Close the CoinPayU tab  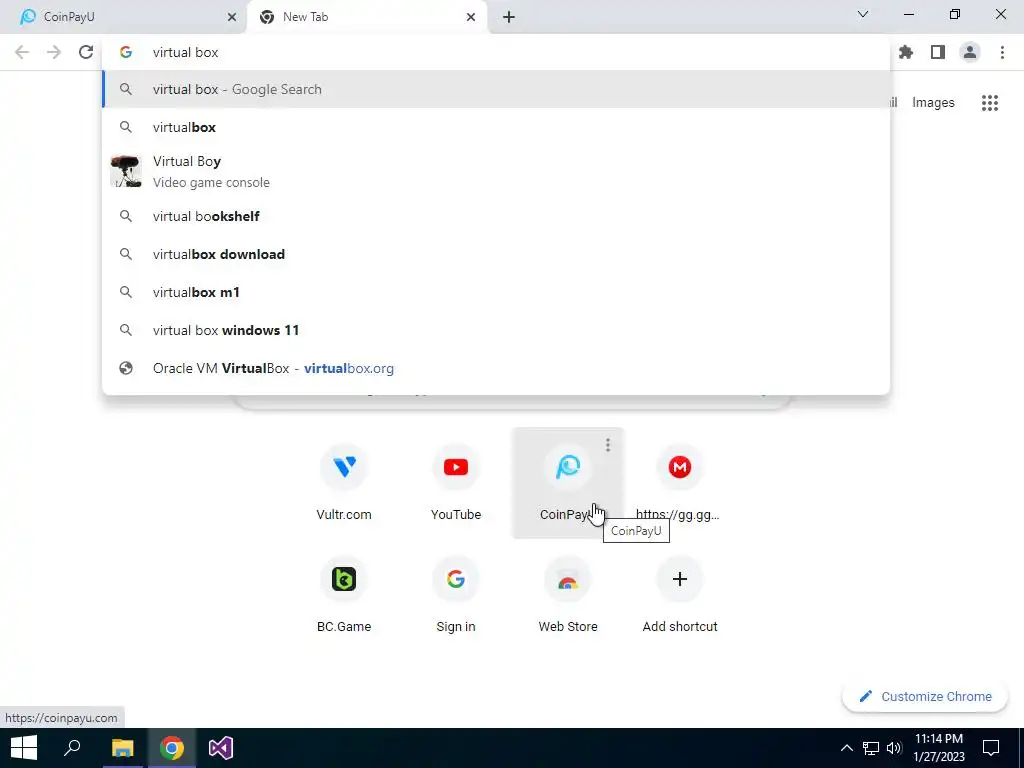pyautogui.click(x=231, y=17)
